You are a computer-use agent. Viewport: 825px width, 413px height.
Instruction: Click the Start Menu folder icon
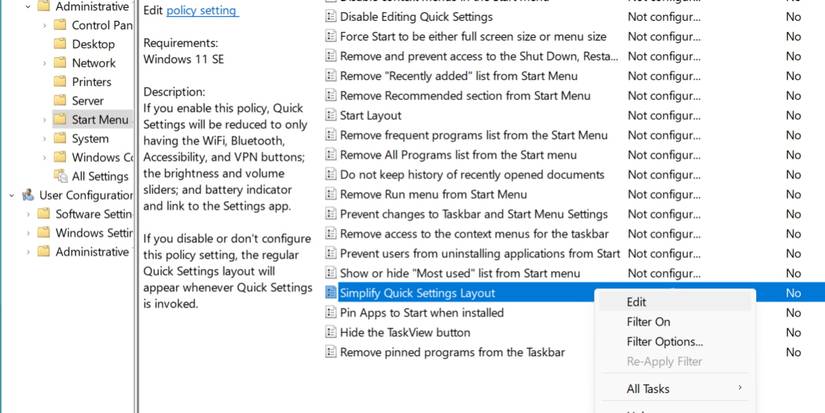coord(59,120)
